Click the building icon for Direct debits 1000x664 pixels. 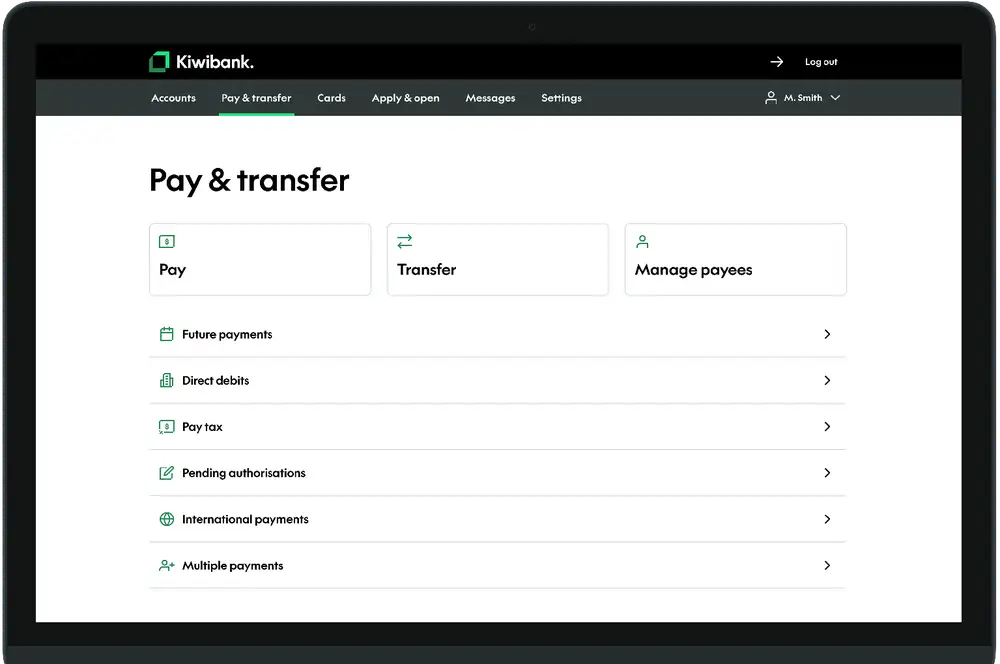point(166,381)
